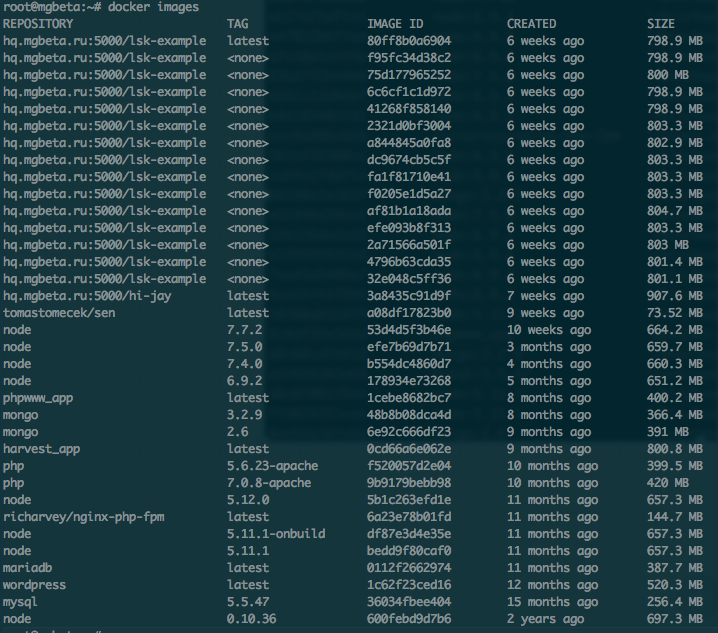The height and width of the screenshot is (633, 718).
Task: Click size value 802.9 MB
Action: click(x=675, y=143)
